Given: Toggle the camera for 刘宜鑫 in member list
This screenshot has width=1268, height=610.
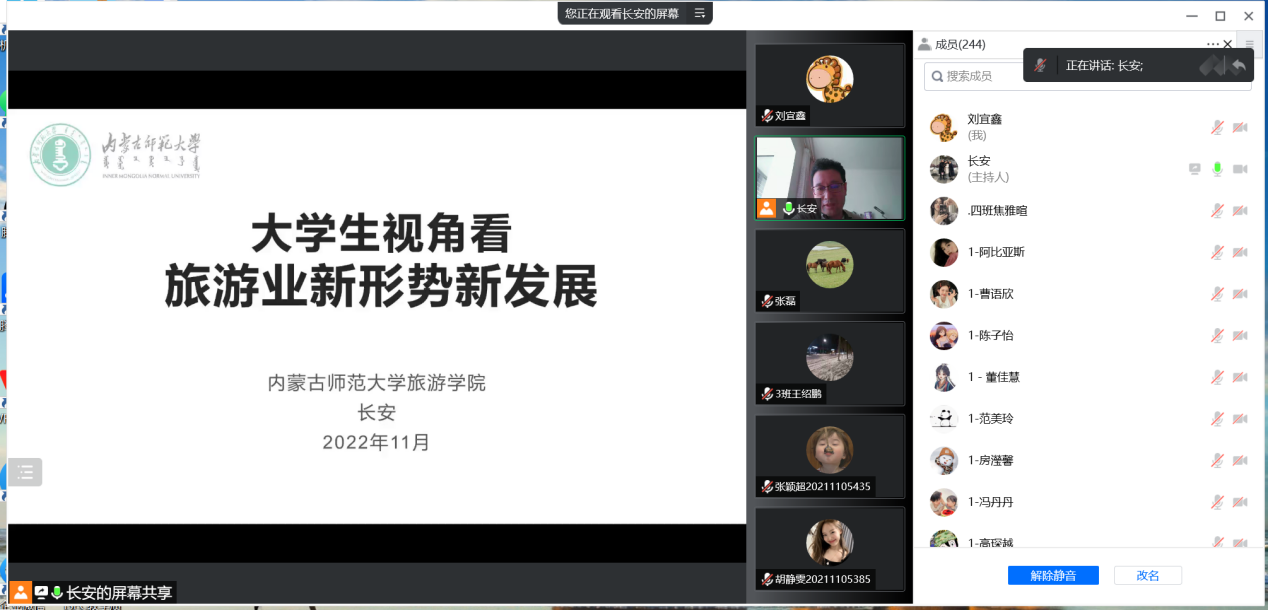Looking at the screenshot, I should pyautogui.click(x=1240, y=127).
